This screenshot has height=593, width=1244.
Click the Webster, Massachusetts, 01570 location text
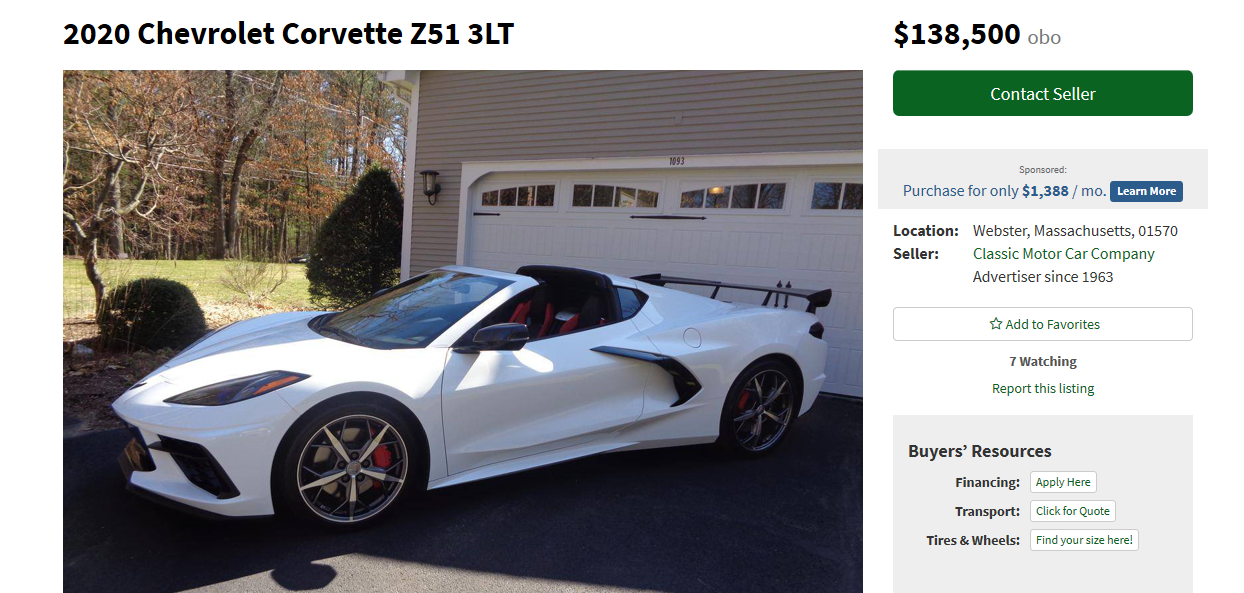1075,231
